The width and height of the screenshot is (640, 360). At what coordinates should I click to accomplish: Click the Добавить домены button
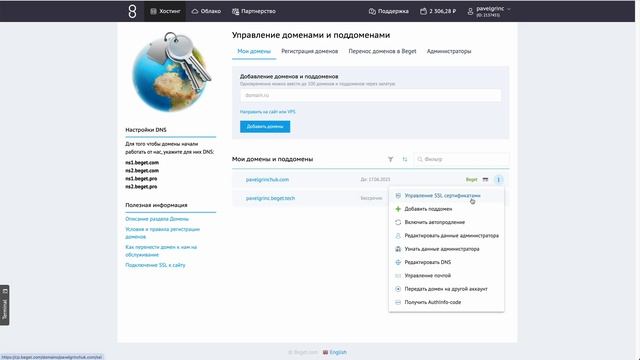(x=265, y=127)
